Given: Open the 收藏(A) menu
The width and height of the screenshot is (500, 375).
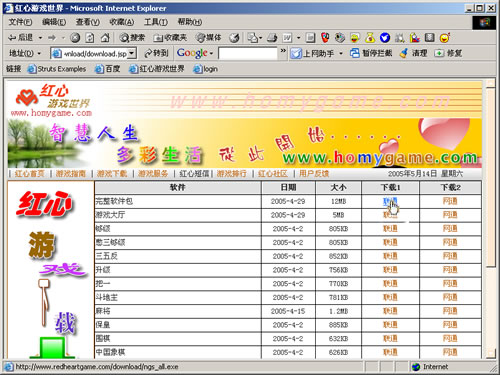Looking at the screenshot, I should 122,22.
